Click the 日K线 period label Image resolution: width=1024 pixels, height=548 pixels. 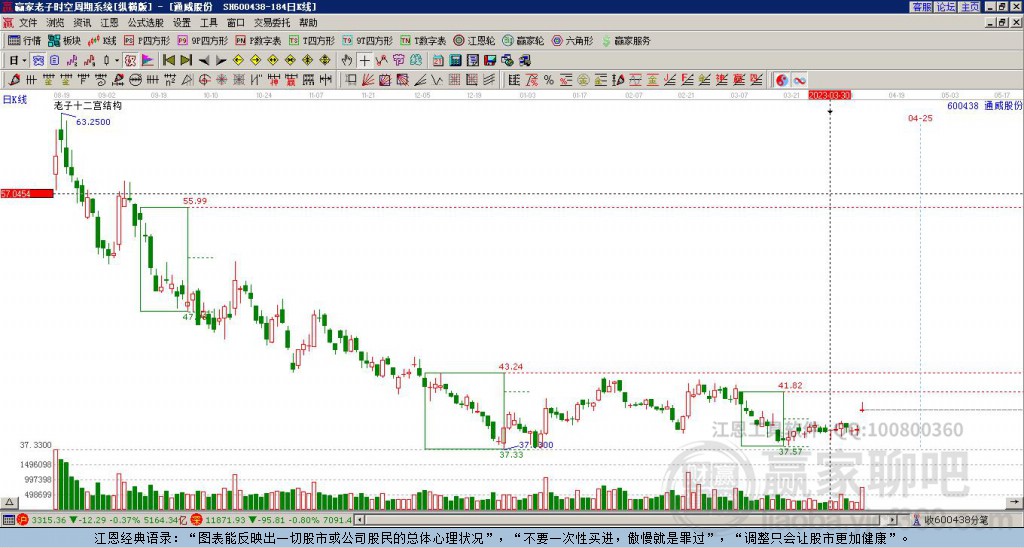coord(14,99)
